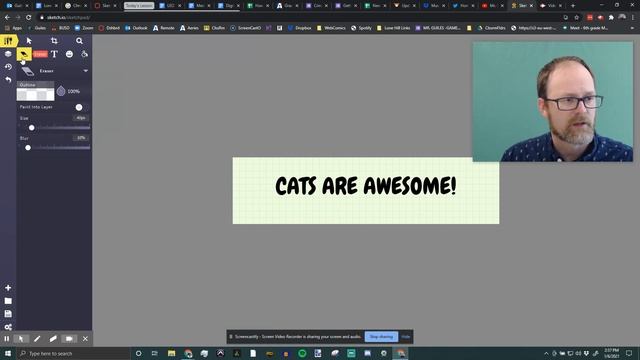Screen dimensions: 640x360
Task: Open the browser Extensions puzzle icon
Action: 611,18
